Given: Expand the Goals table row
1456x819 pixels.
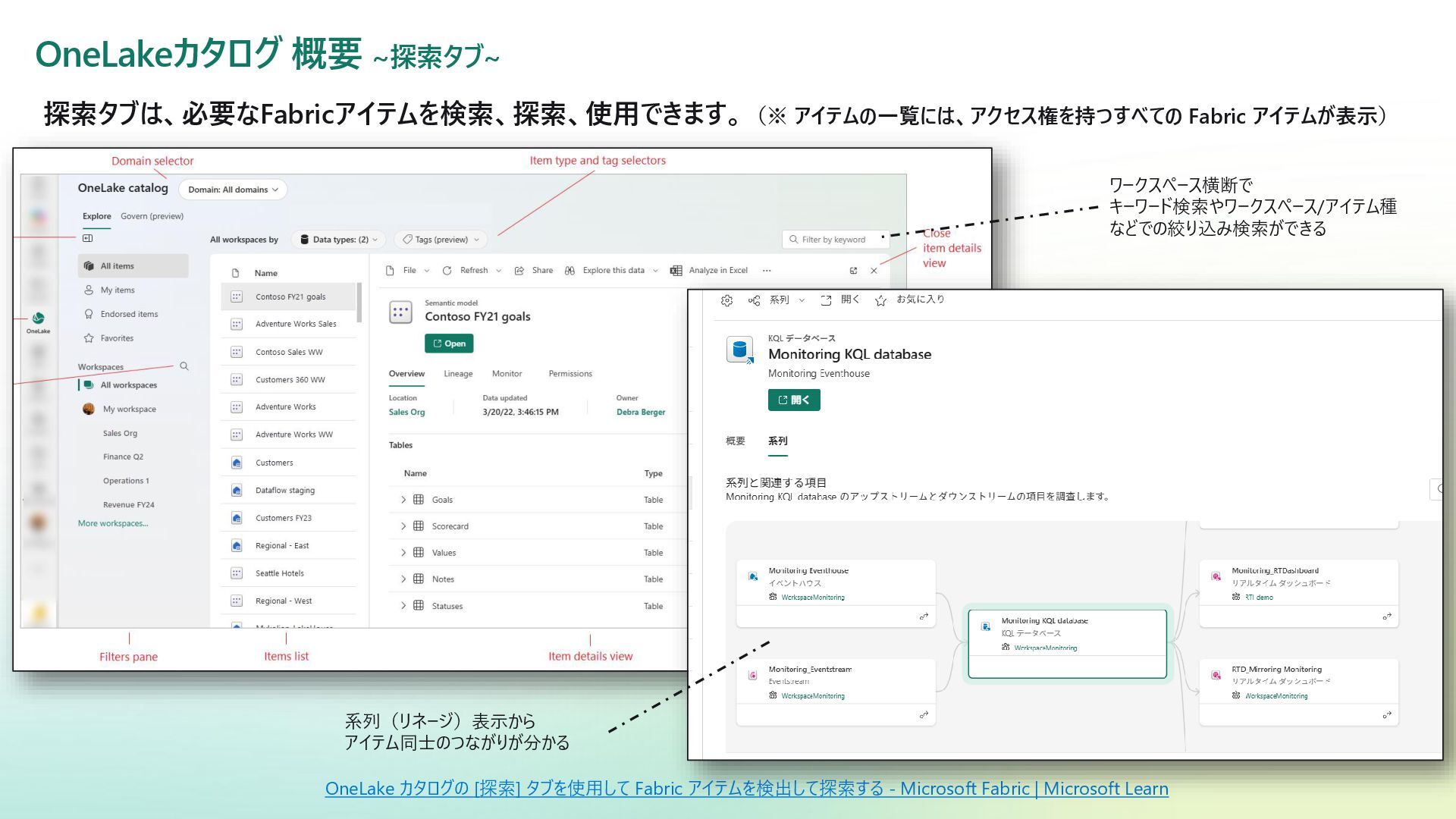Looking at the screenshot, I should coord(403,500).
